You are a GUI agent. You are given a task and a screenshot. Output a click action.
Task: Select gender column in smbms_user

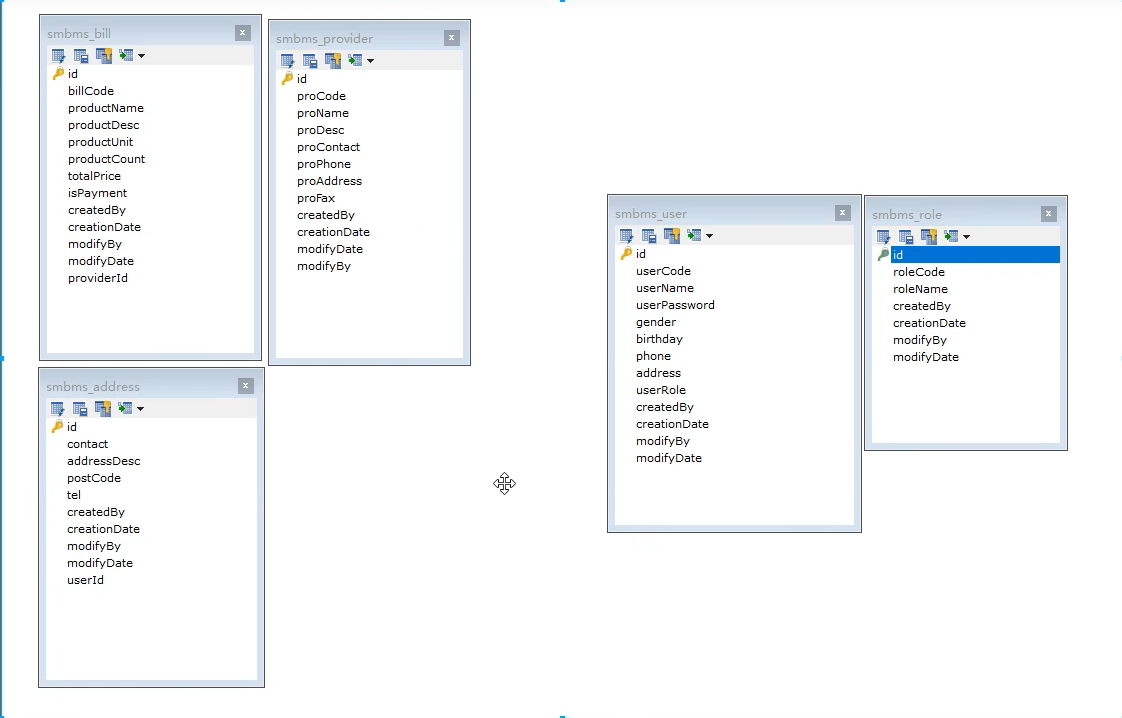(x=656, y=322)
